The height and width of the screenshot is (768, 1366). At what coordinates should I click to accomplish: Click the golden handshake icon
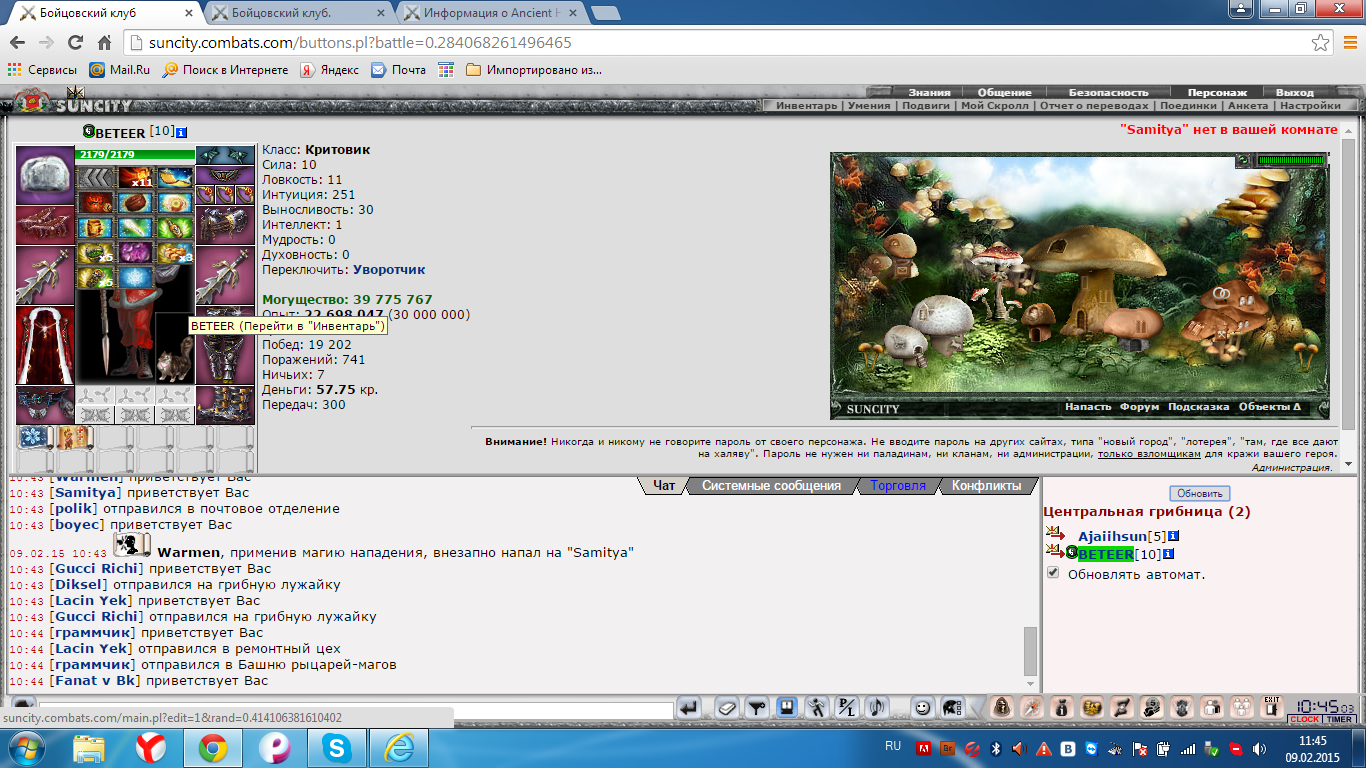(x=1092, y=708)
